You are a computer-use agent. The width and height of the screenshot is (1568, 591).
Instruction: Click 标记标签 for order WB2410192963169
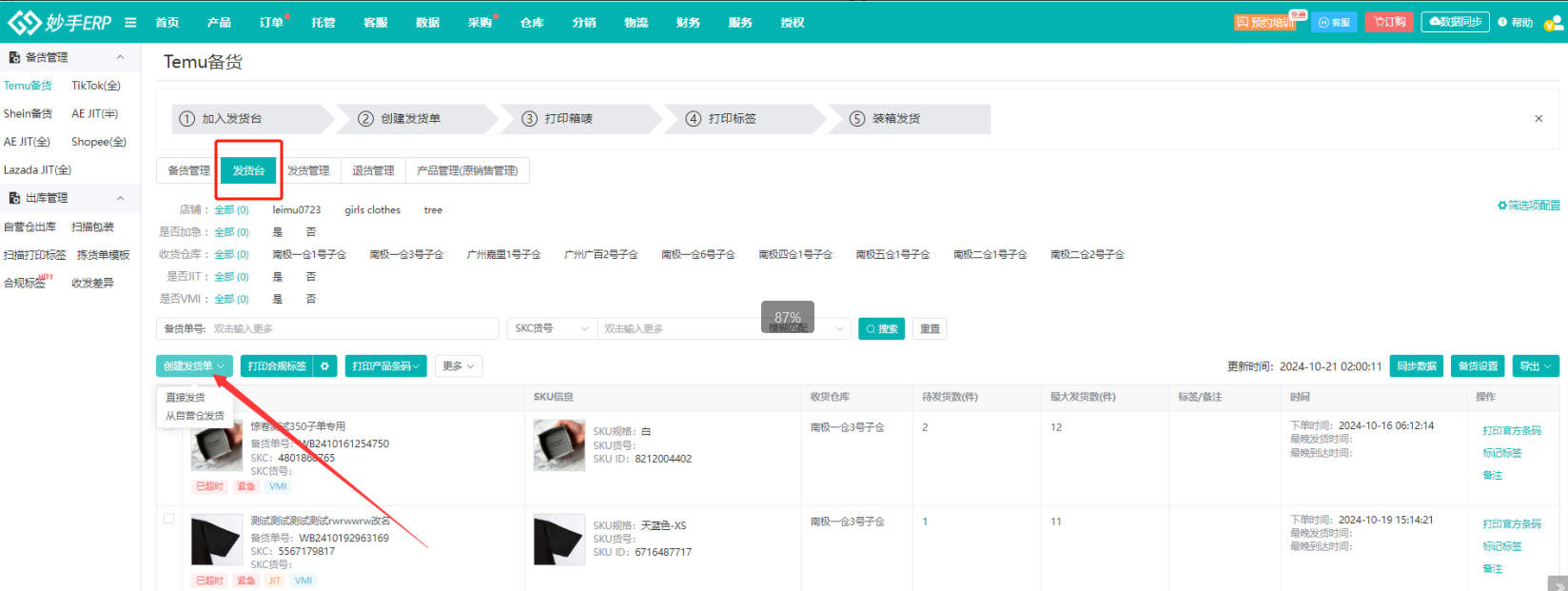pyautogui.click(x=1501, y=547)
